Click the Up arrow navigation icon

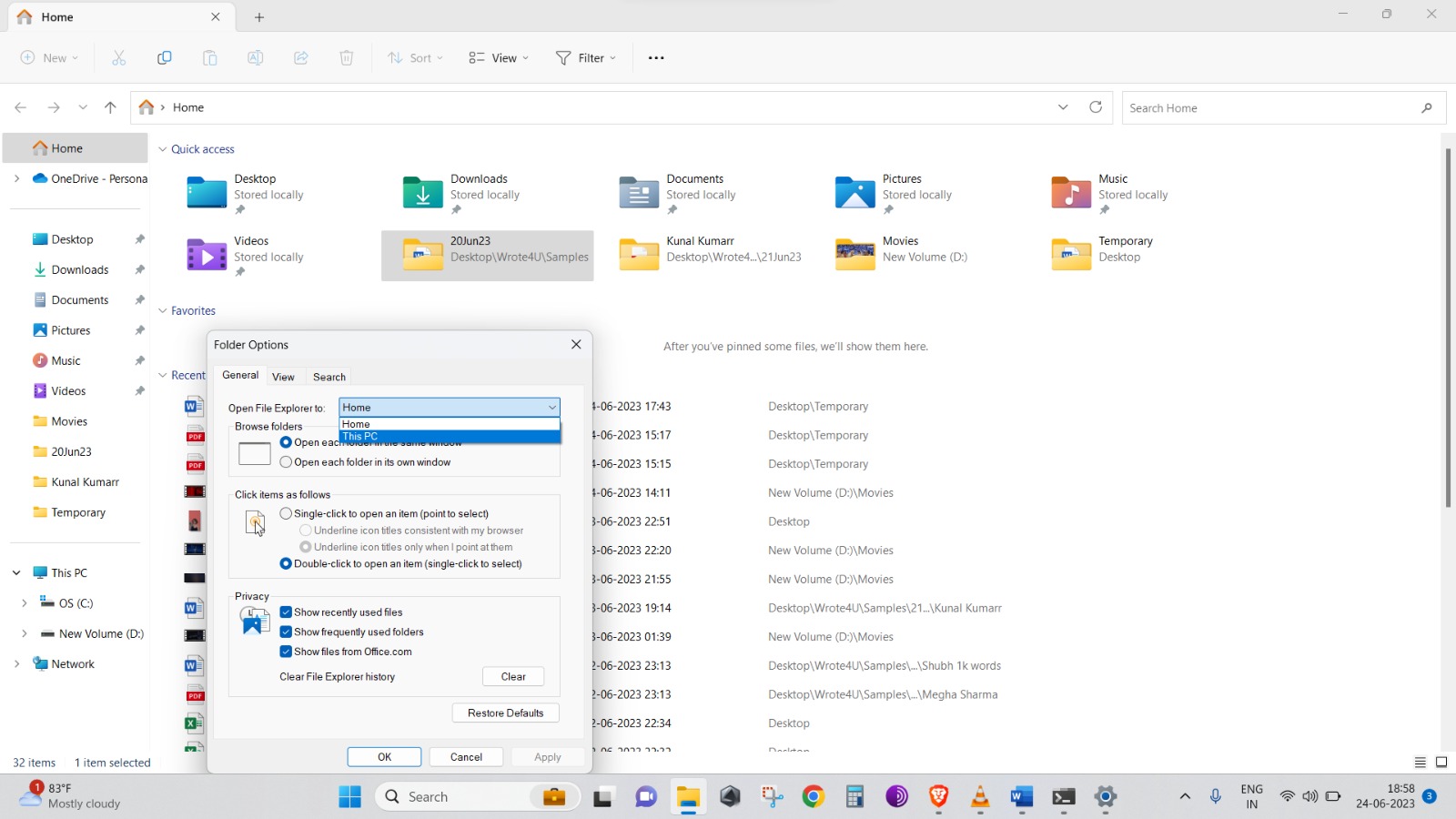pos(110,107)
